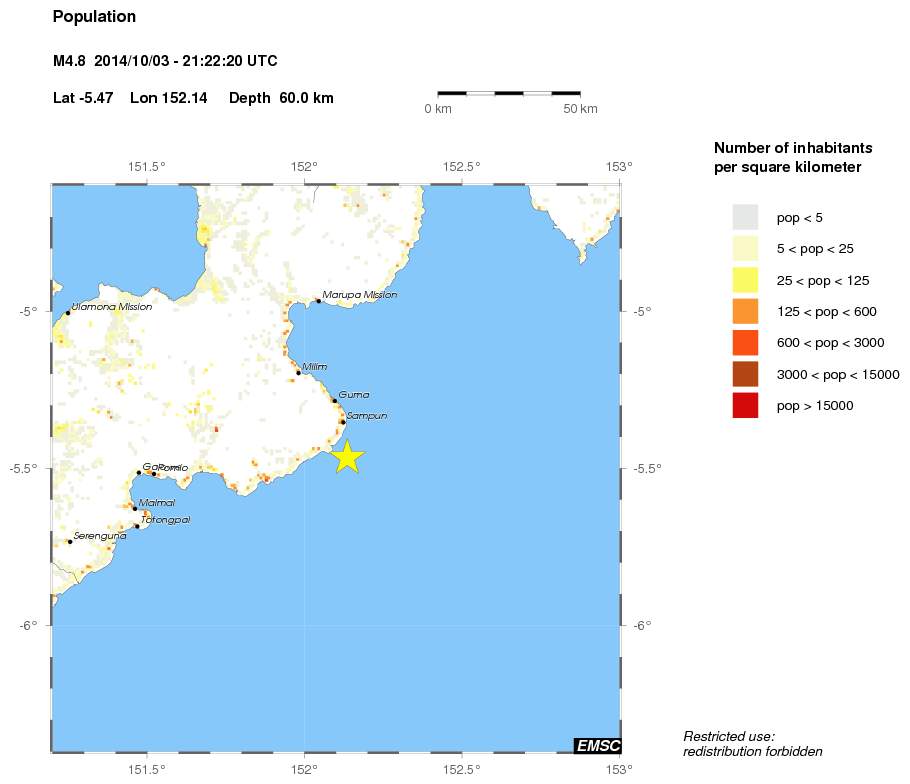Click the Malmal town marker dot
This screenshot has height=784, width=910.
135,508
